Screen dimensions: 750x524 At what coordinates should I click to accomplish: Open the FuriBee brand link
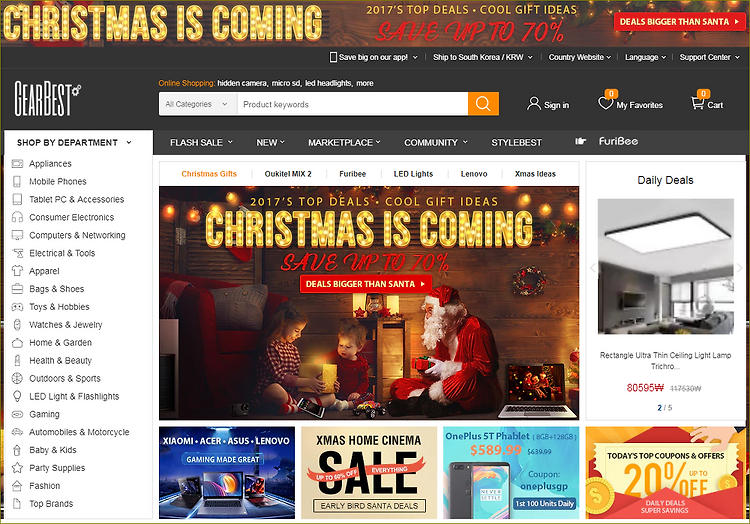pos(618,141)
